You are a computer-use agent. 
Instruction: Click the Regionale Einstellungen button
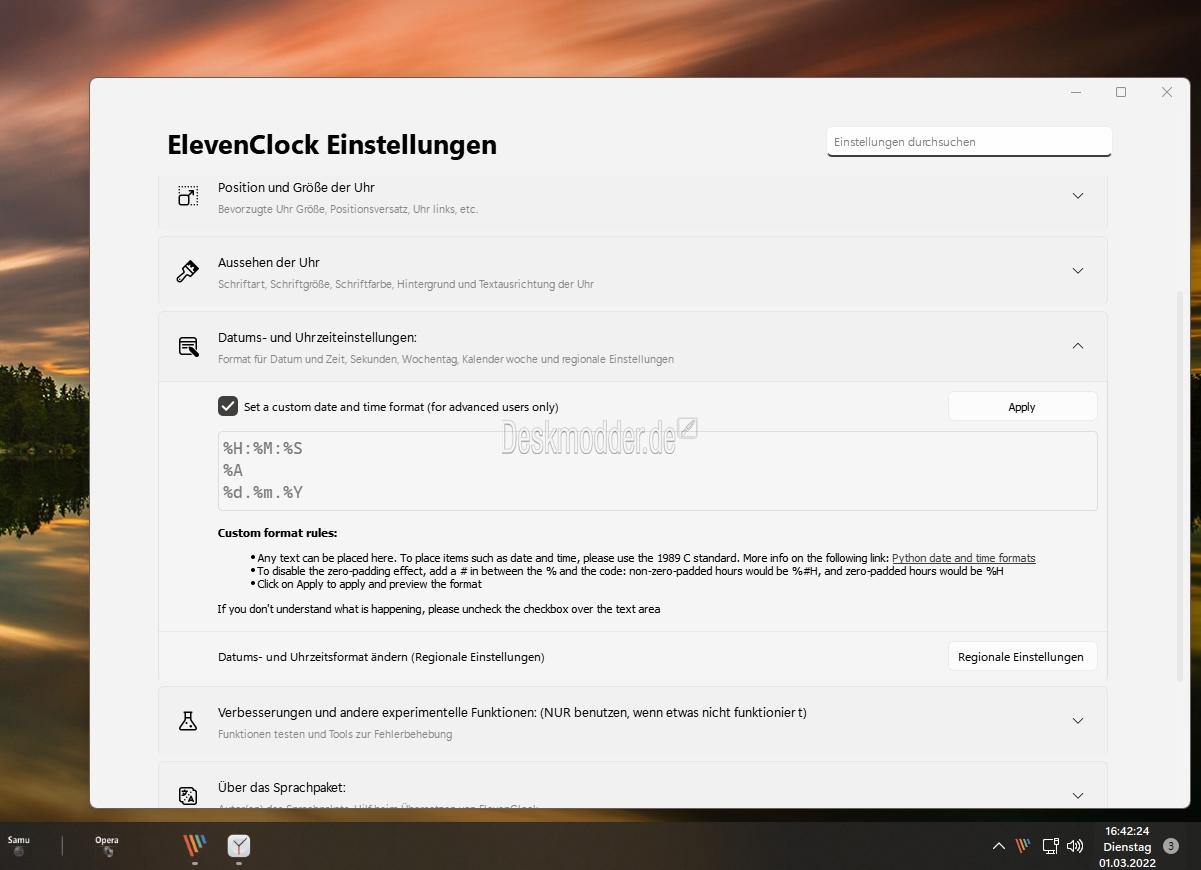click(1022, 657)
